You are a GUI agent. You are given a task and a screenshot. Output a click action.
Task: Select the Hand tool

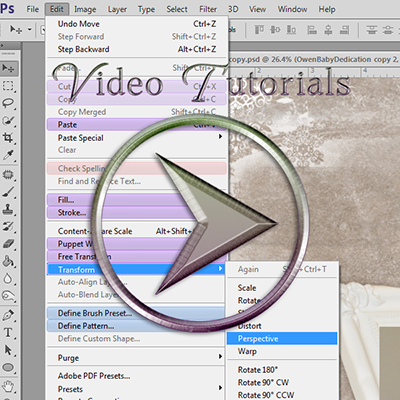click(x=8, y=387)
